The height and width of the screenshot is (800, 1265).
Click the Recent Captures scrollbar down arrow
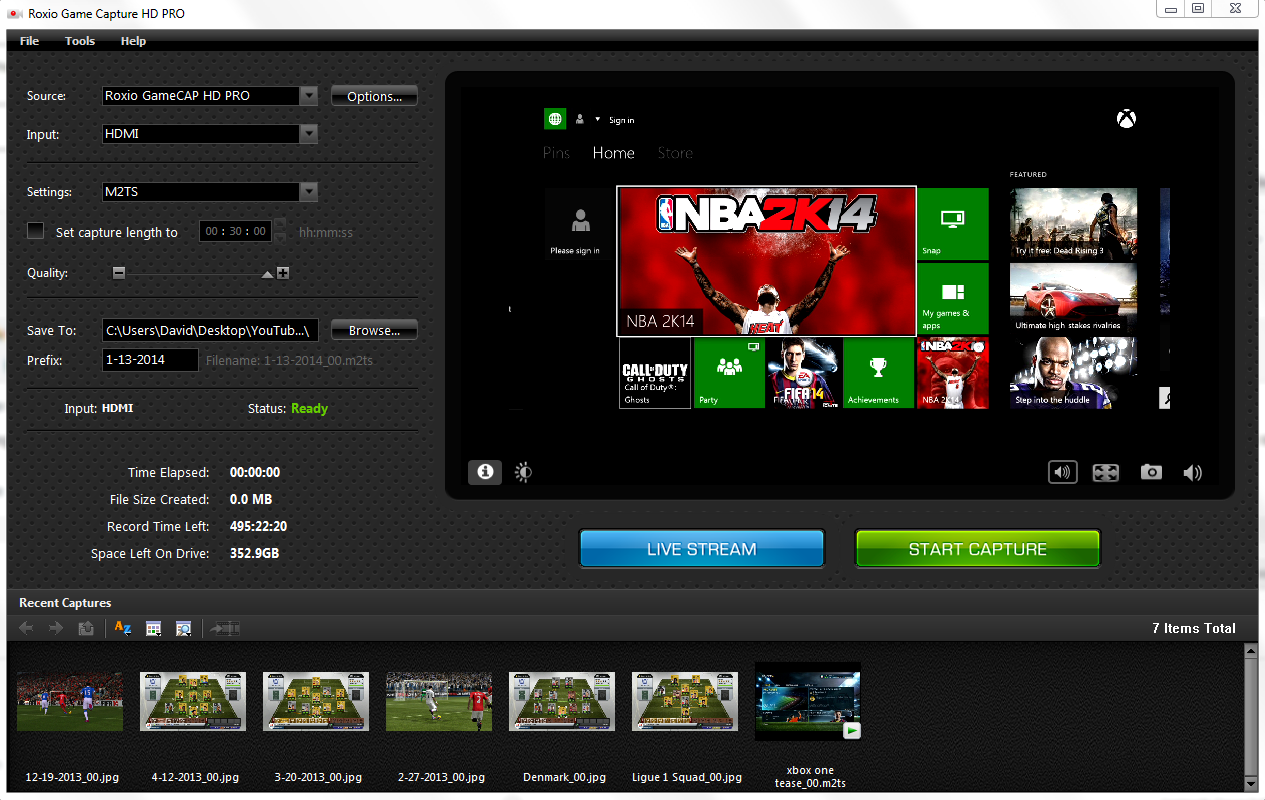pos(1250,783)
